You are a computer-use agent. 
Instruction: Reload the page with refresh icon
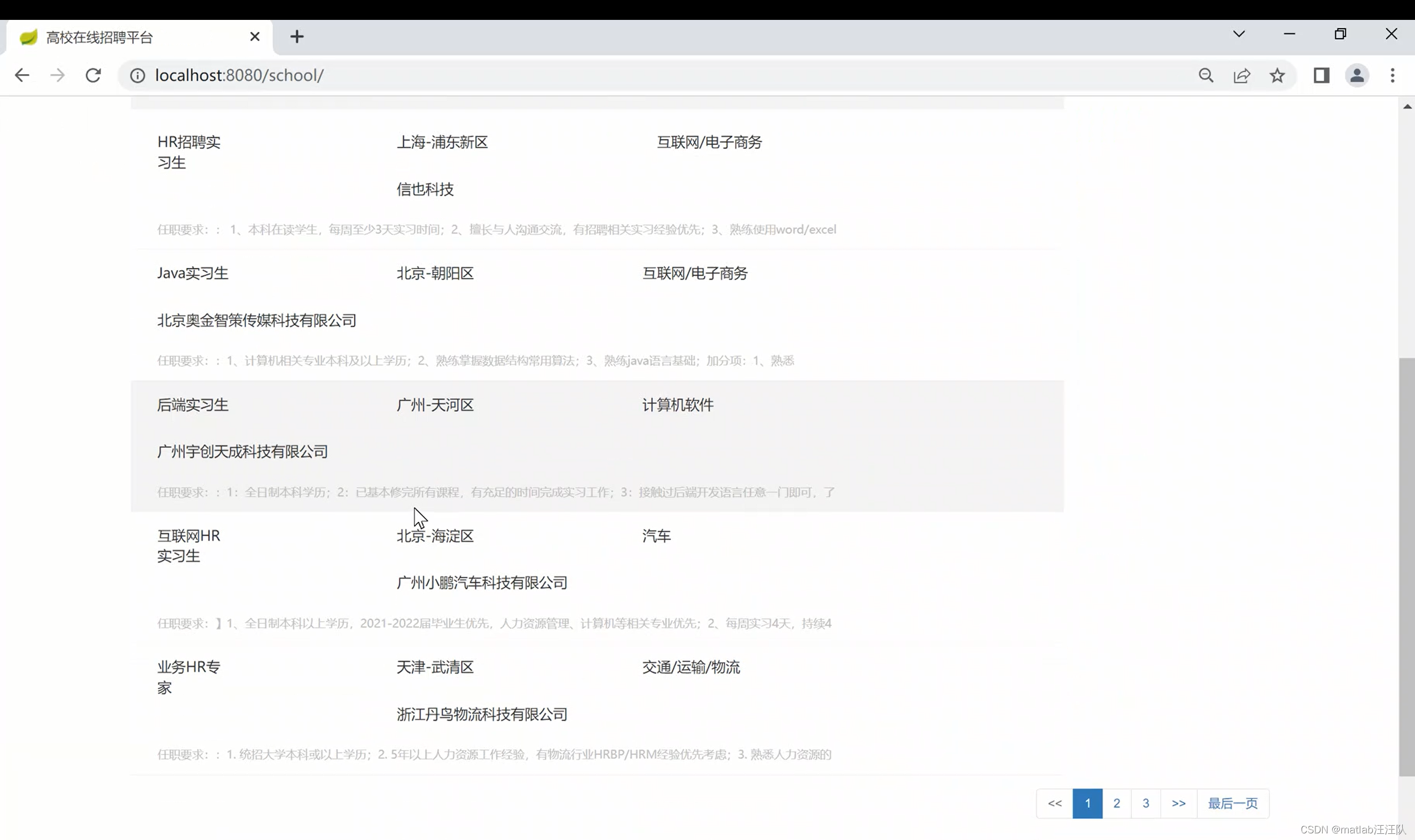[x=93, y=75]
